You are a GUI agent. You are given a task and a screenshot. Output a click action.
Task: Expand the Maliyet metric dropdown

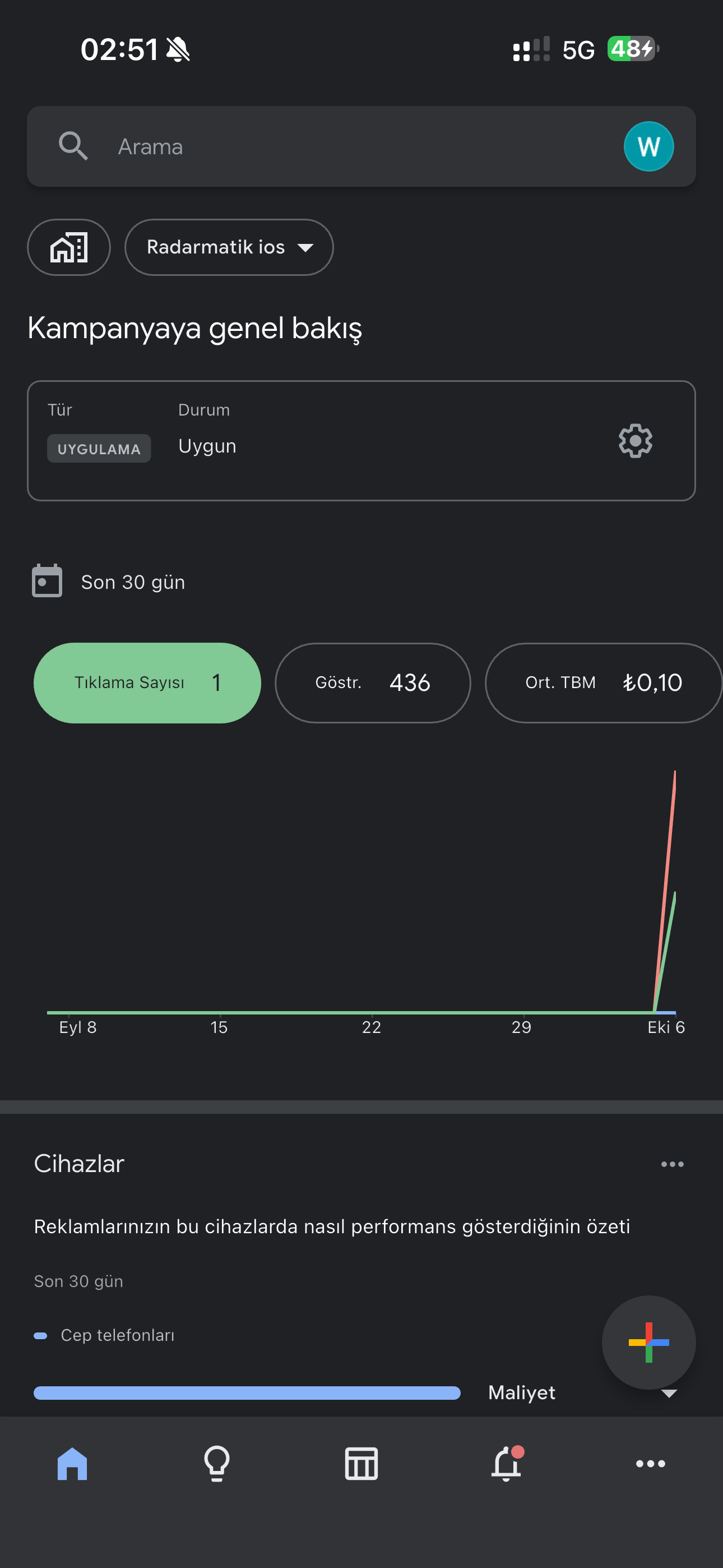(583, 1392)
